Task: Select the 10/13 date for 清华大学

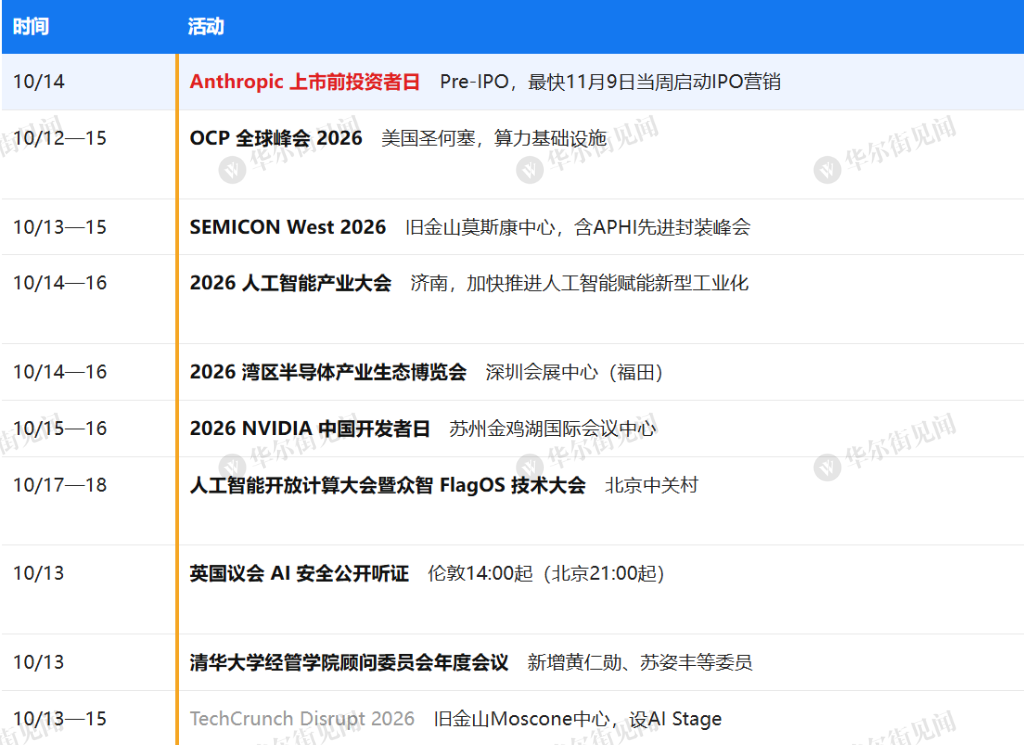Action: point(39,663)
